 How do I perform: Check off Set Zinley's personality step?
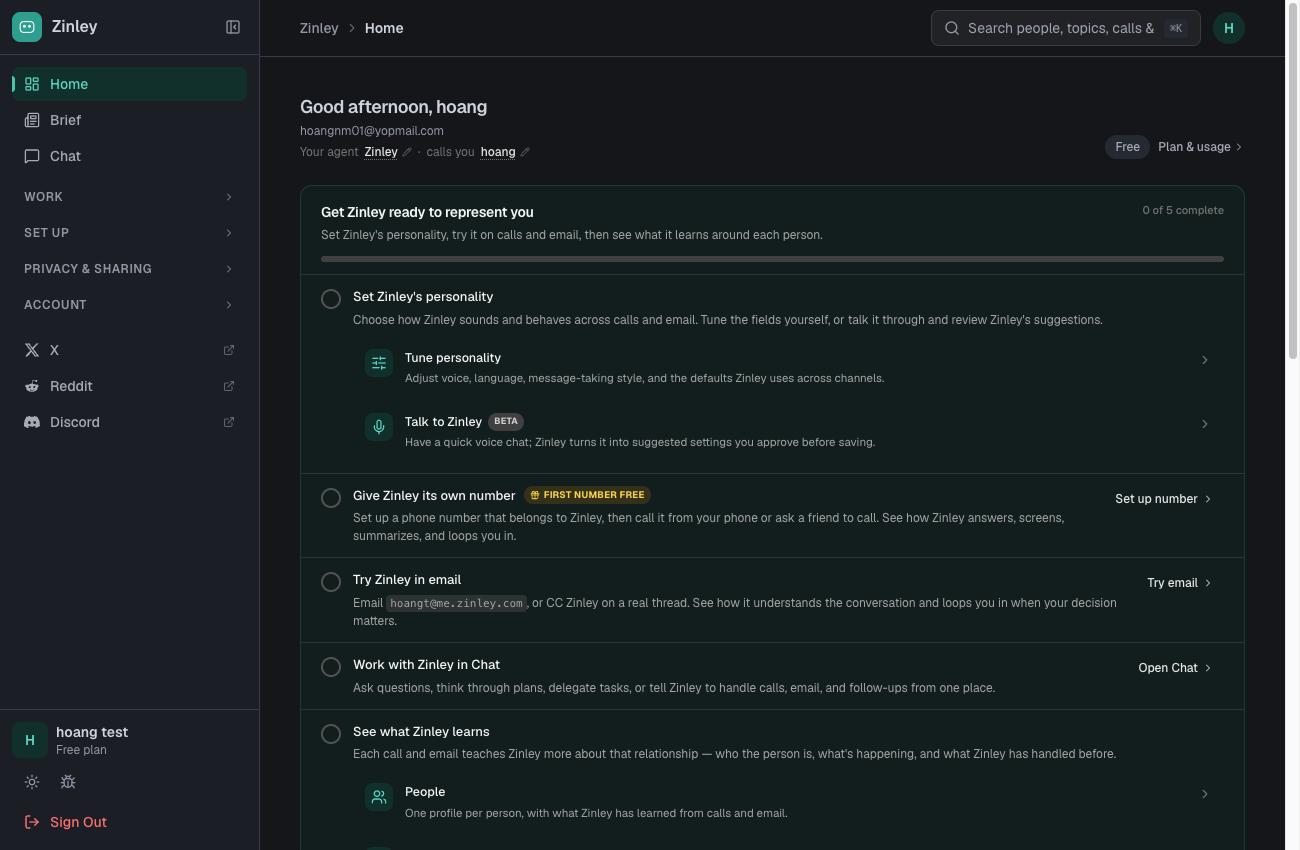331,299
